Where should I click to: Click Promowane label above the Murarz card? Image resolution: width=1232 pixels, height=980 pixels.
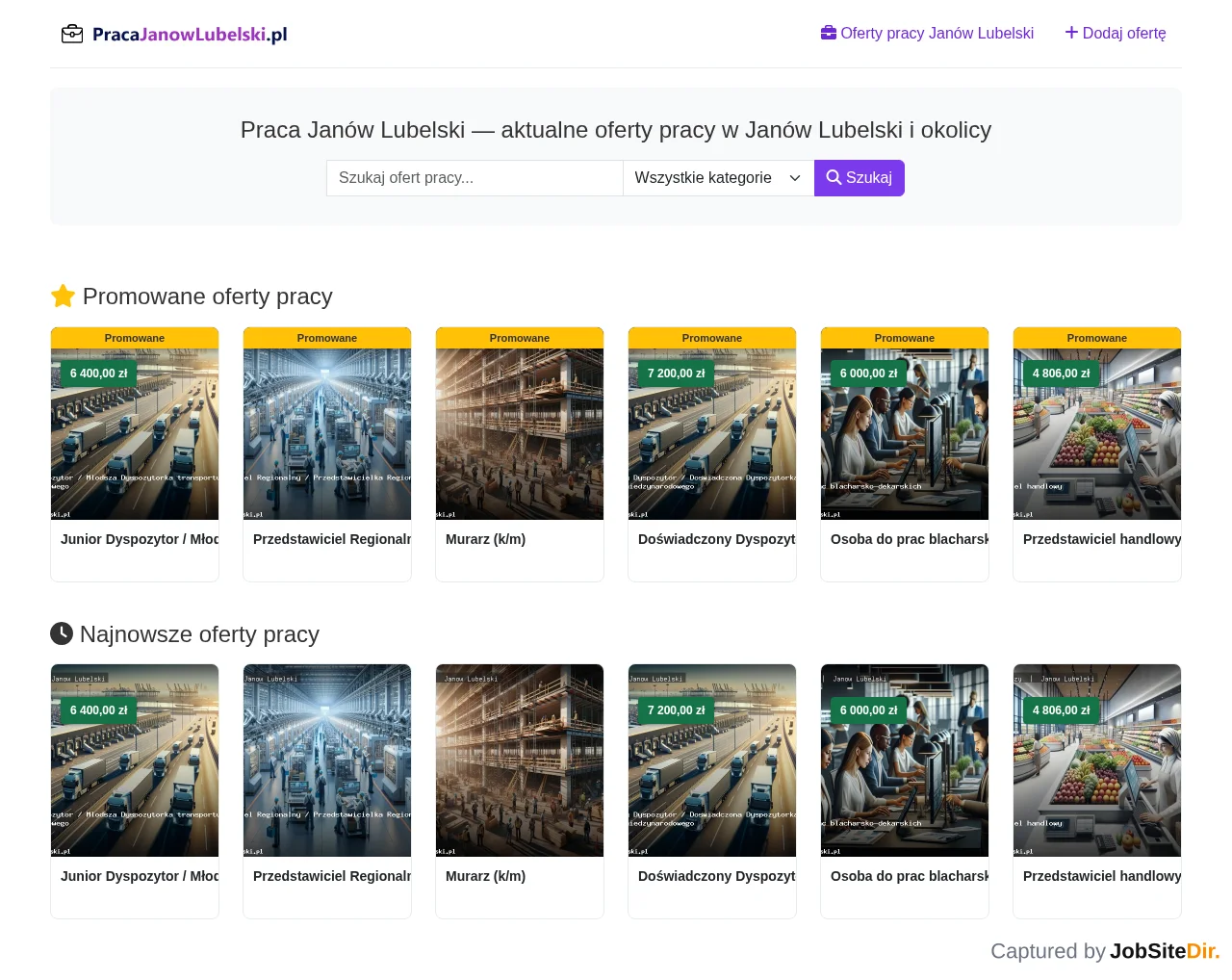520,338
